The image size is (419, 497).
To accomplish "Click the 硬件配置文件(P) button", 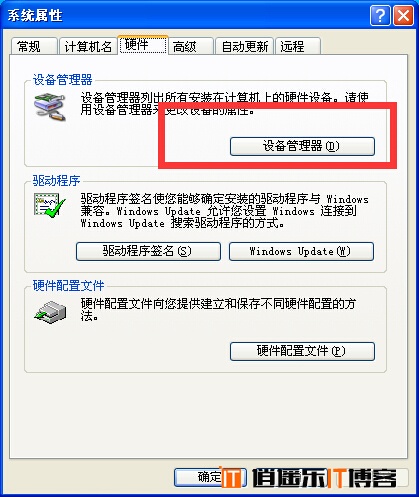I will point(302,351).
